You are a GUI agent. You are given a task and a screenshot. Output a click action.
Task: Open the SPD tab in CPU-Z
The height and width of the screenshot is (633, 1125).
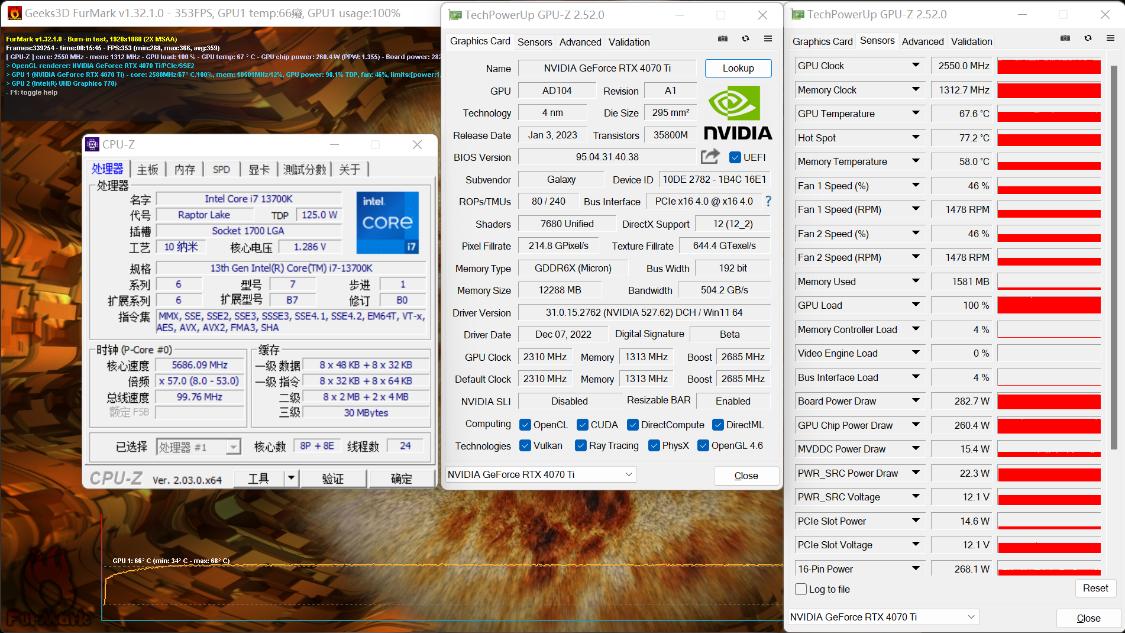(221, 169)
